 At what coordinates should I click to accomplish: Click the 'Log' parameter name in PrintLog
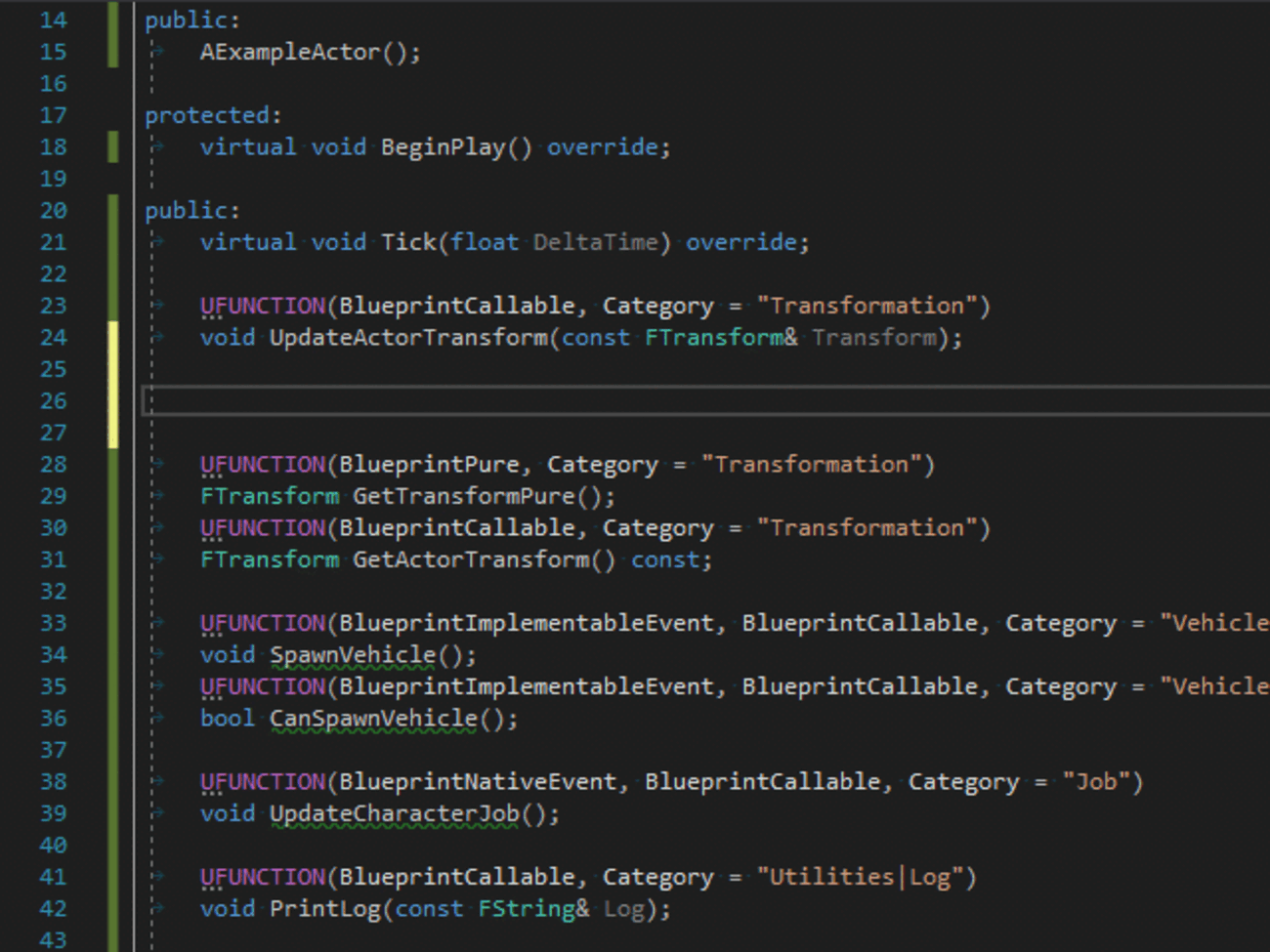pyautogui.click(x=623, y=909)
